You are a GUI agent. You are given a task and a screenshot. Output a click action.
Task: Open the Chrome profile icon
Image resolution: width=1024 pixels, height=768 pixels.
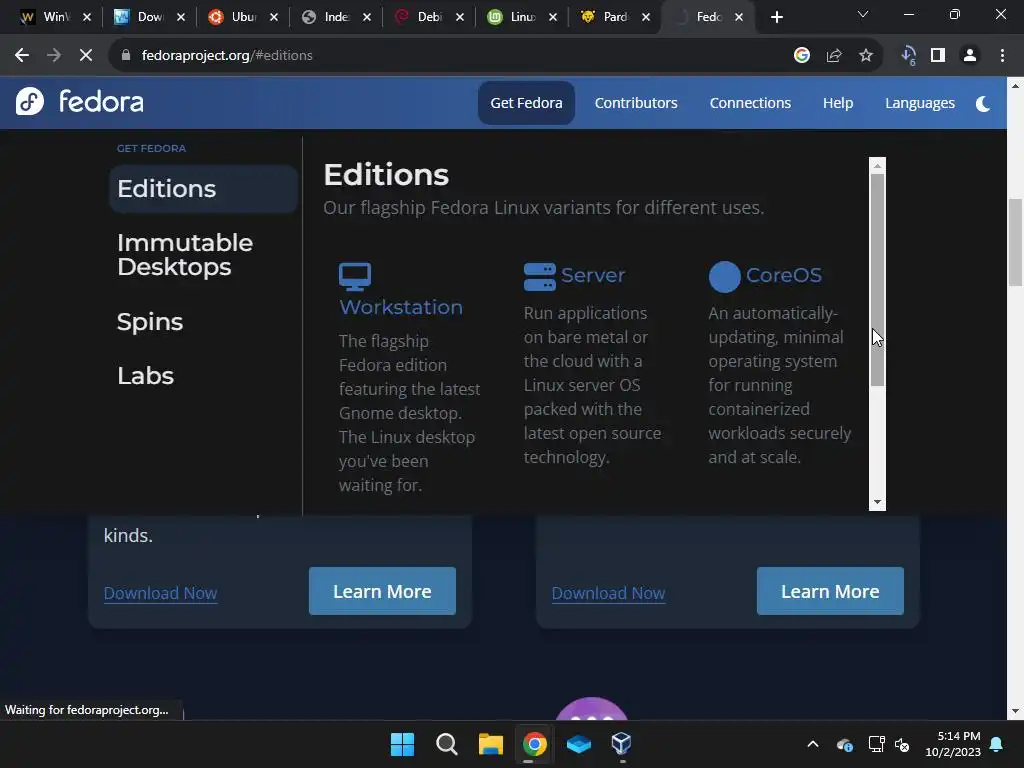pyautogui.click(x=970, y=56)
